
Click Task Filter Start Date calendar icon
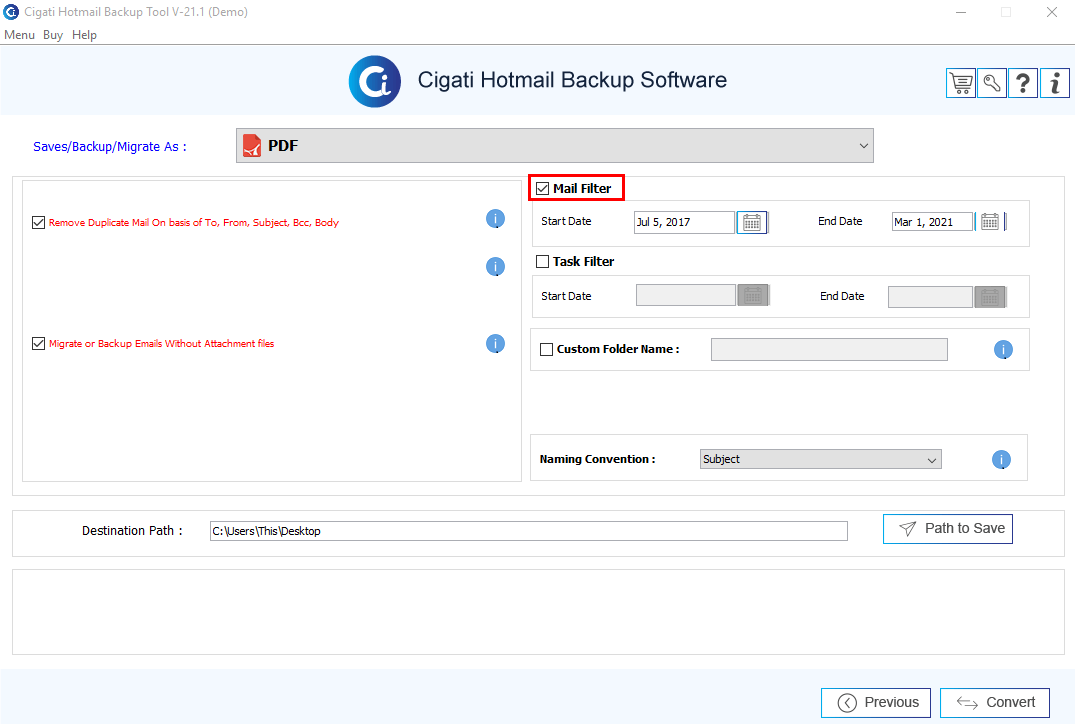[x=753, y=295]
